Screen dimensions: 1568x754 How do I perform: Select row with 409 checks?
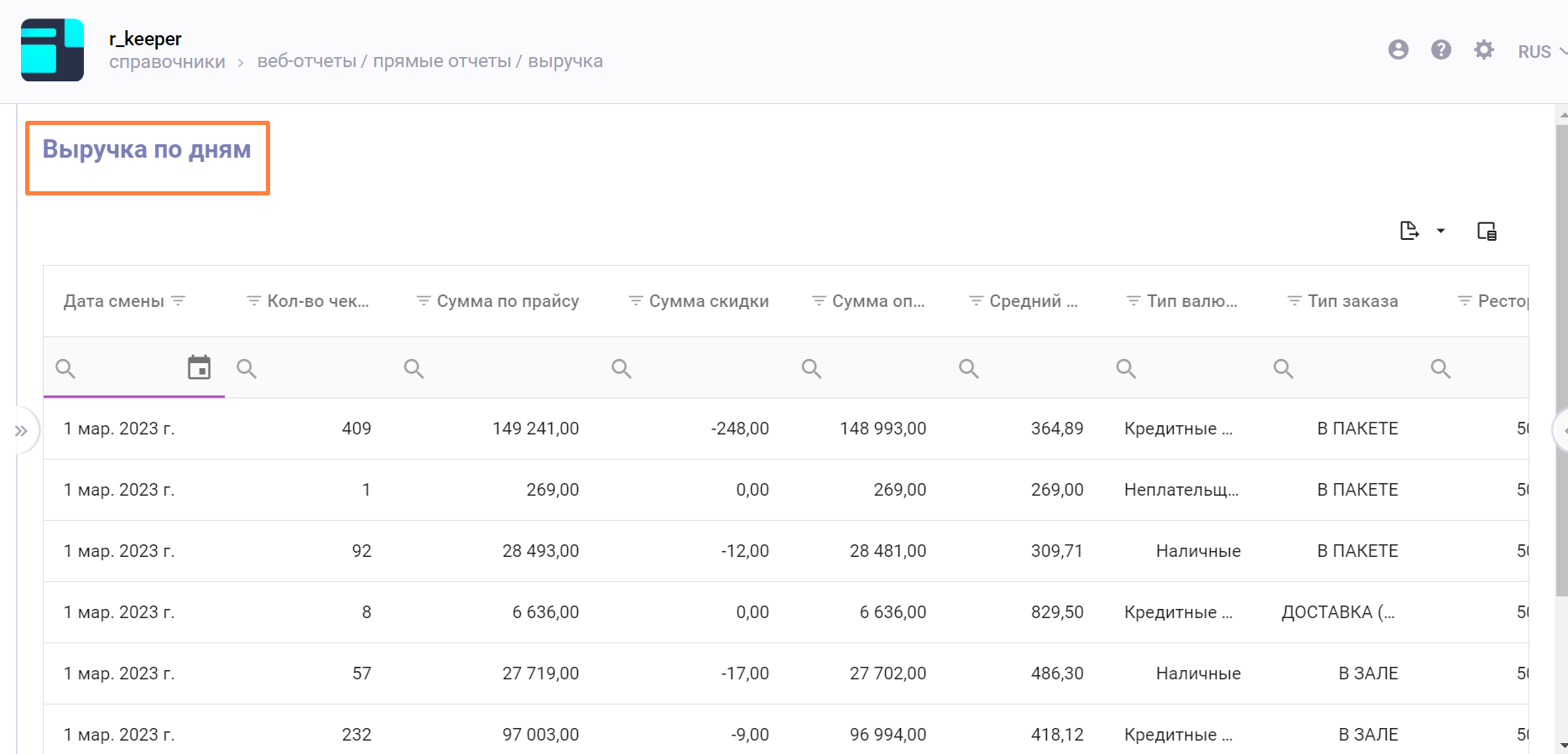pyautogui.click(x=357, y=429)
